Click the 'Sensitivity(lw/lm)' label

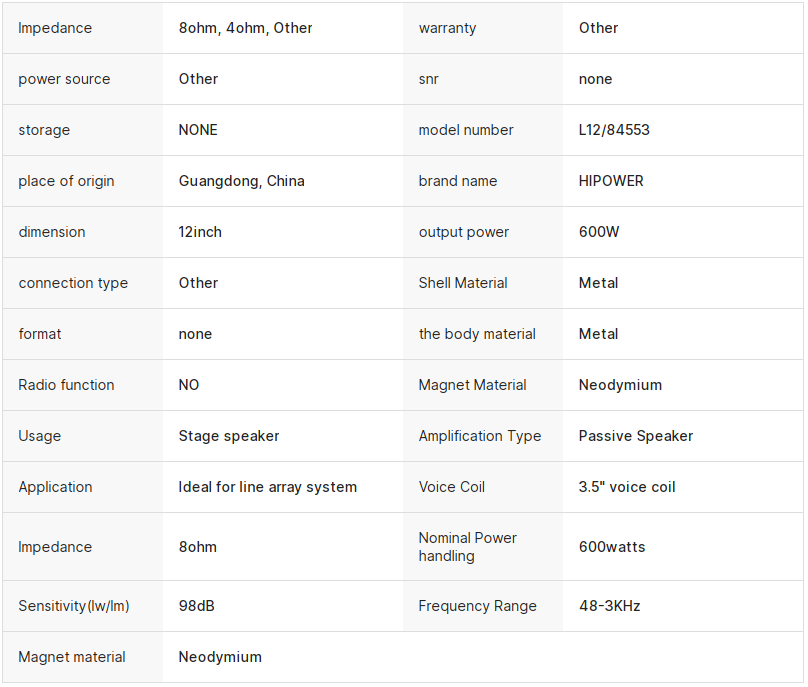[74, 606]
